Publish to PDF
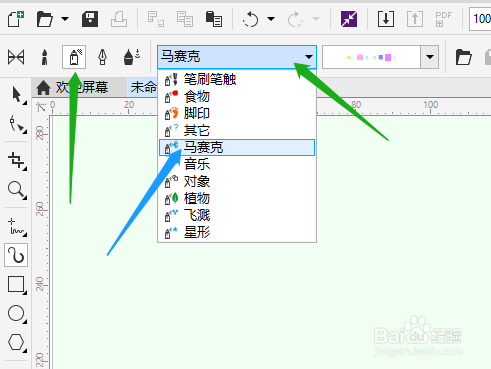 [x=444, y=19]
